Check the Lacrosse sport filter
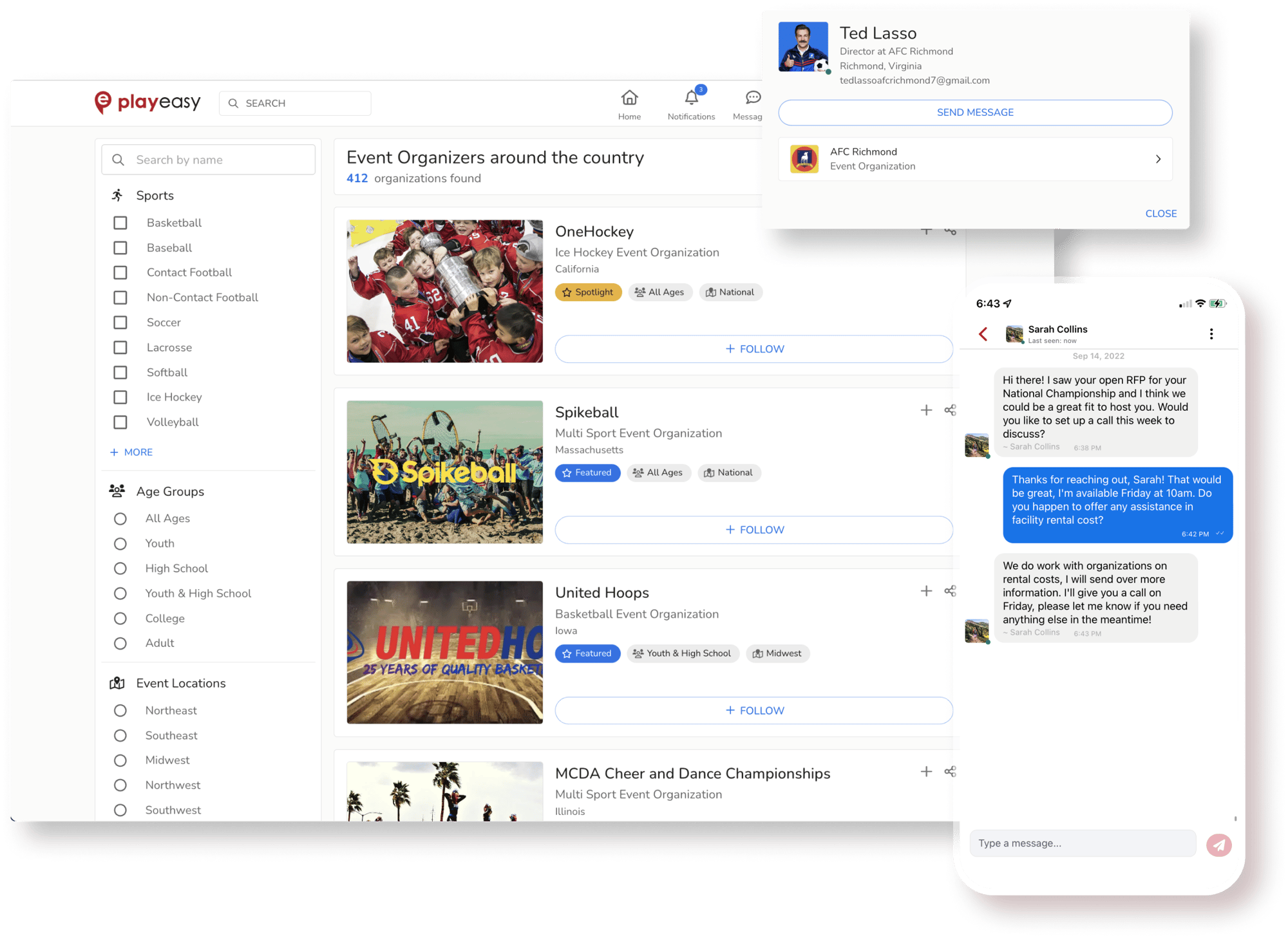The width and height of the screenshot is (1288, 938). pyautogui.click(x=120, y=348)
